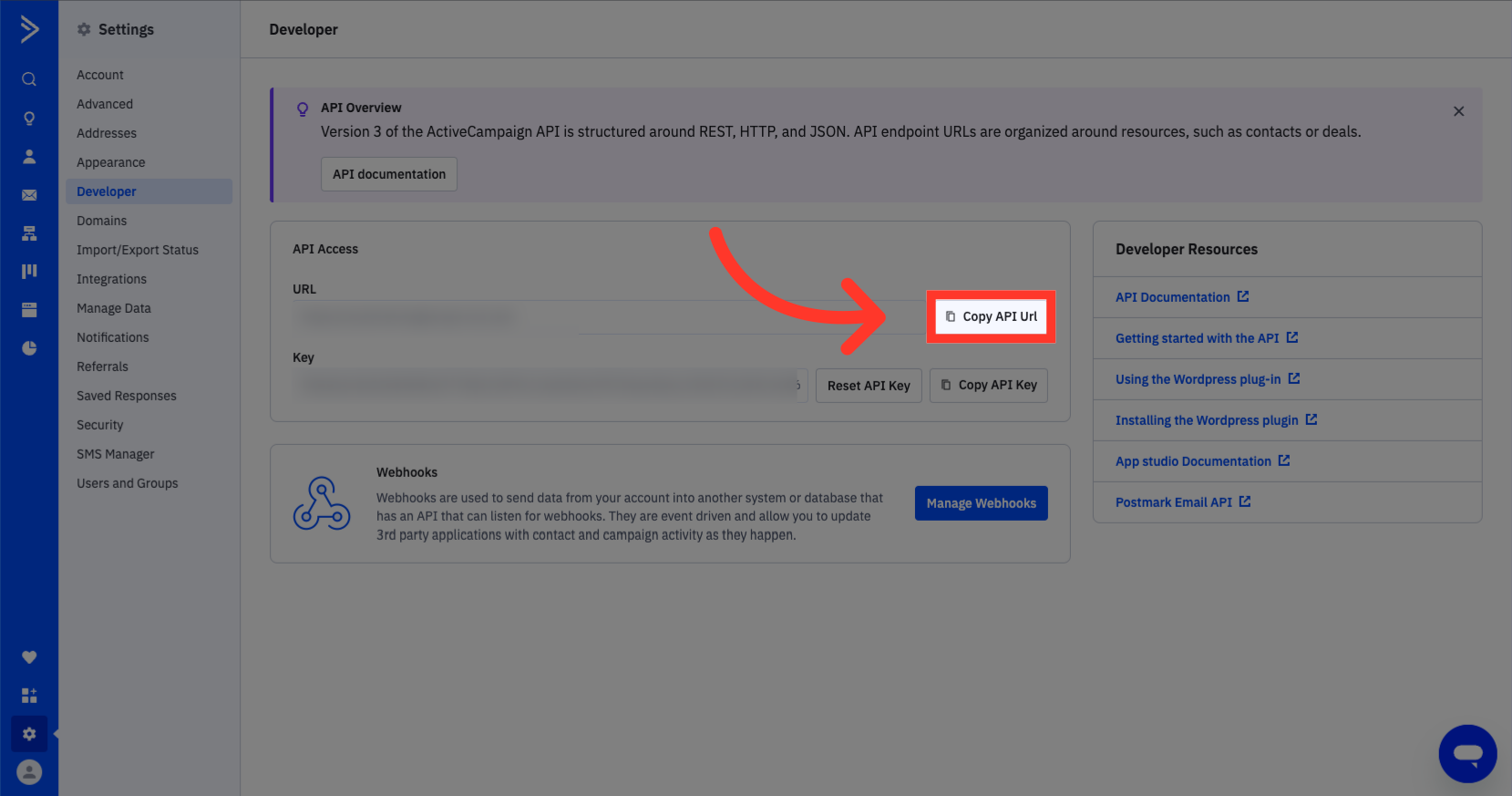The width and height of the screenshot is (1512, 796).
Task: Open Security settings
Action: tap(100, 425)
